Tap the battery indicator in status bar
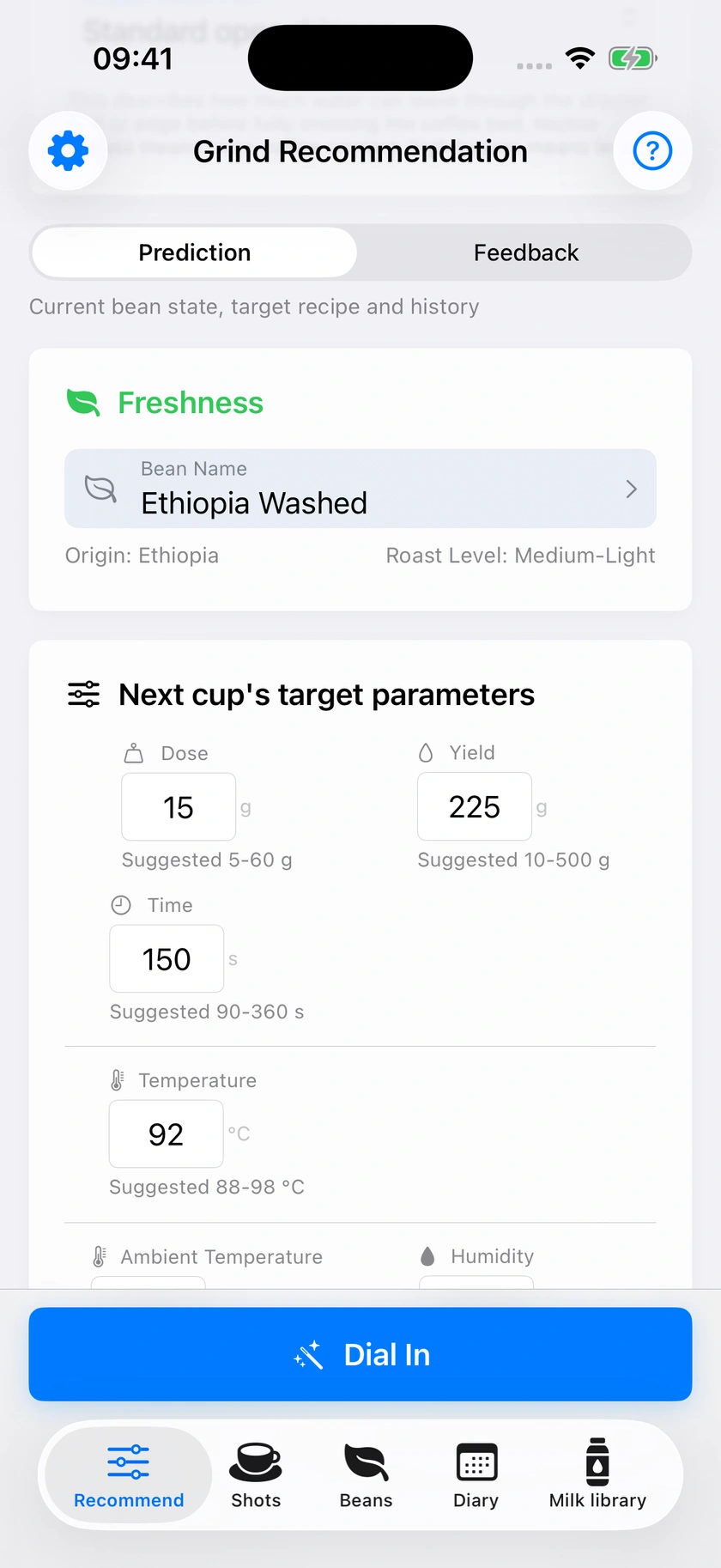Viewport: 721px width, 1568px height. [x=633, y=58]
